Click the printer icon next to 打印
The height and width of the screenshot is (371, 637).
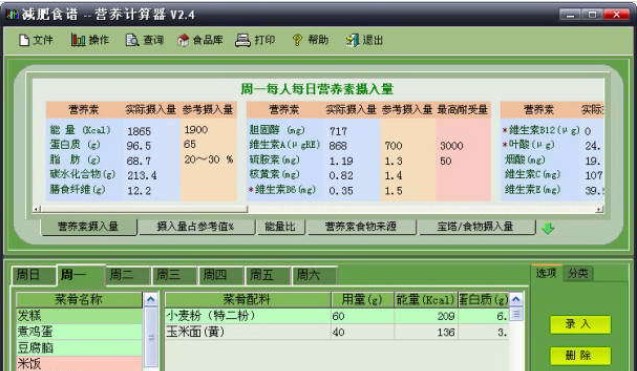pyautogui.click(x=243, y=40)
